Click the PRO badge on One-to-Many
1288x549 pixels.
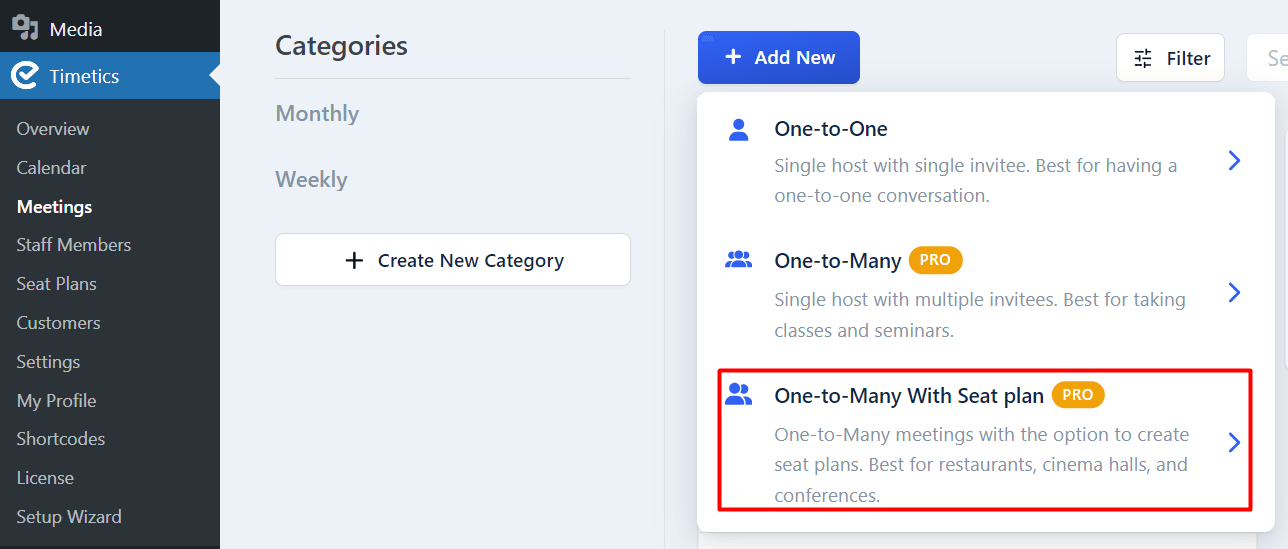935,260
